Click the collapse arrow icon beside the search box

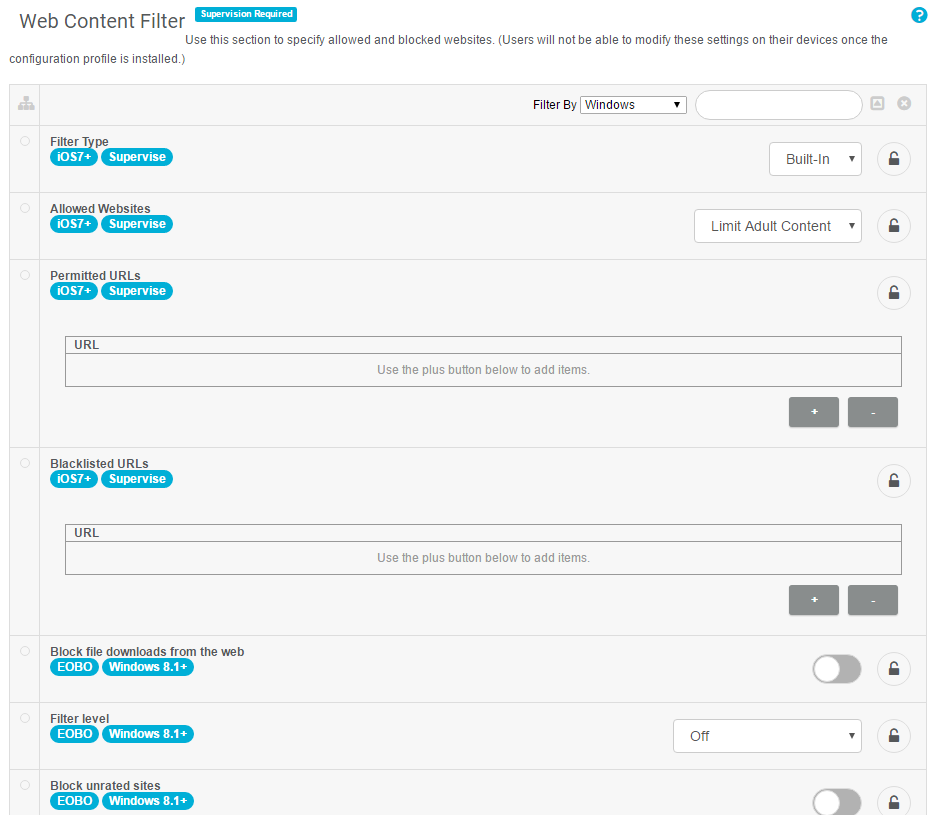[x=877, y=103]
